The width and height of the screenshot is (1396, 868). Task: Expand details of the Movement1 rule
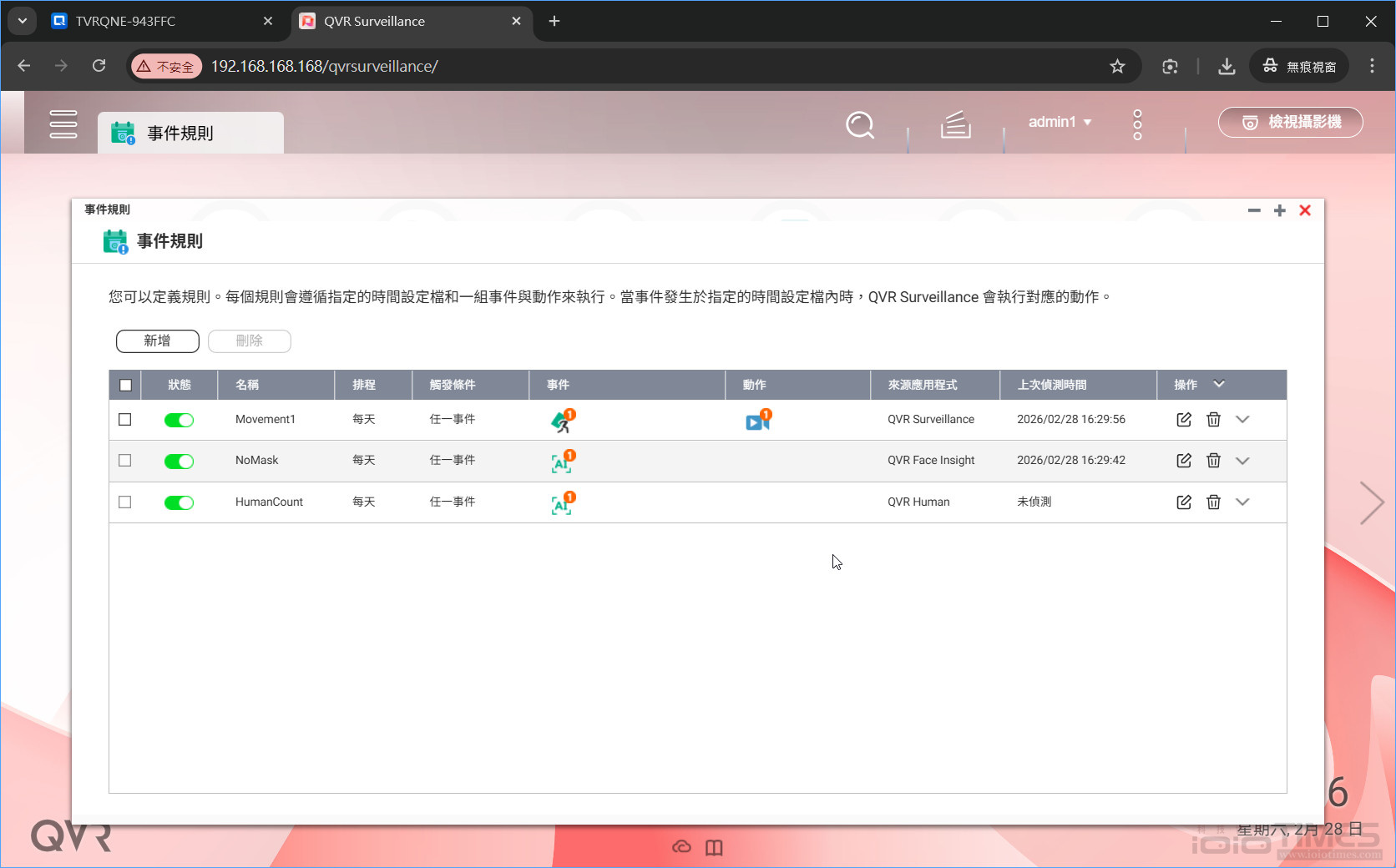click(x=1242, y=420)
